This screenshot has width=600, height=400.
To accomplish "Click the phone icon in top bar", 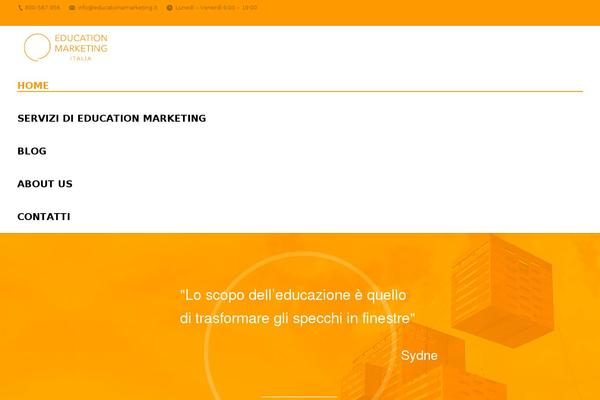I will pos(20,8).
